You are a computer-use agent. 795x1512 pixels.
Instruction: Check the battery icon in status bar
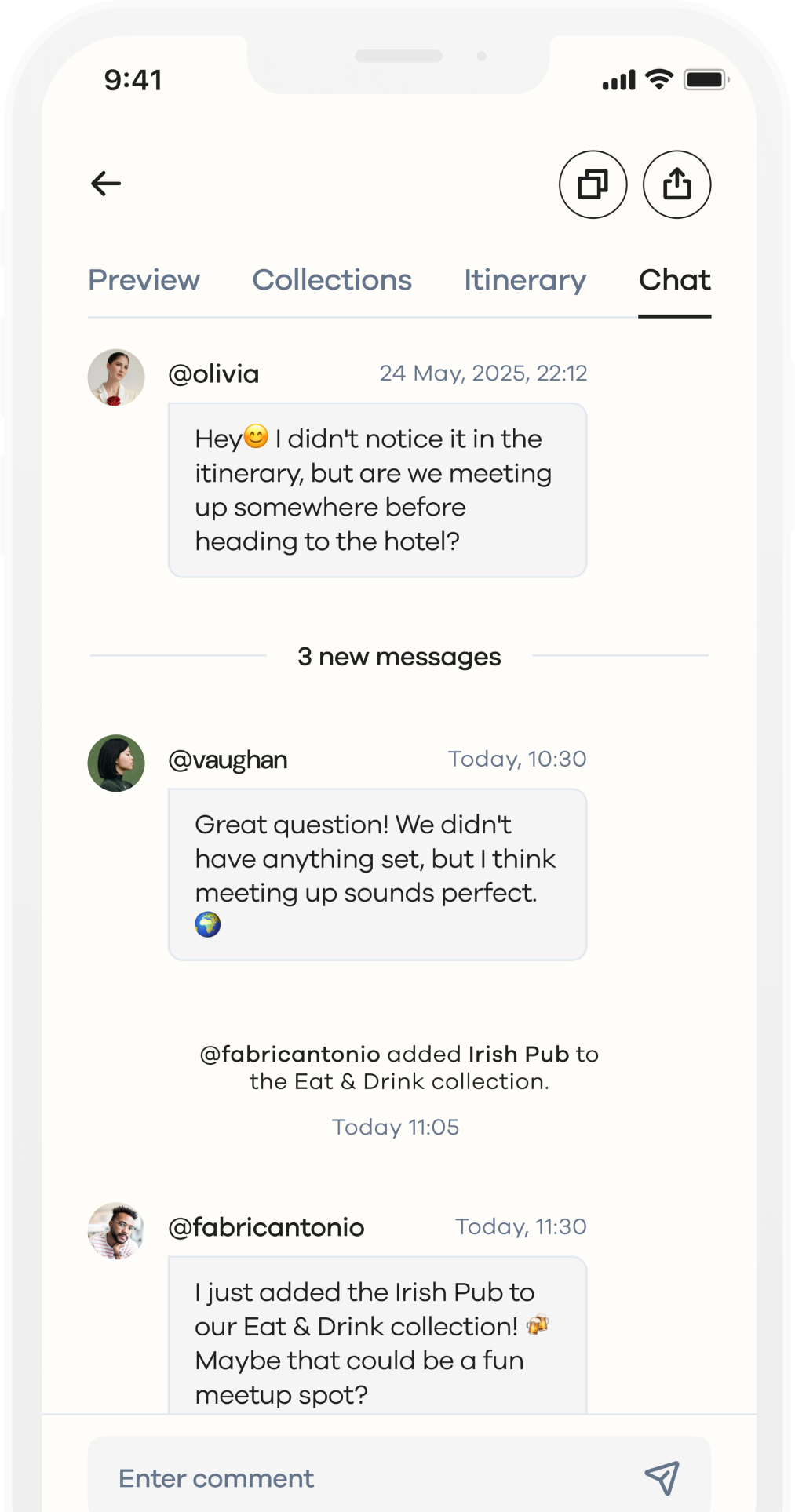click(x=706, y=80)
